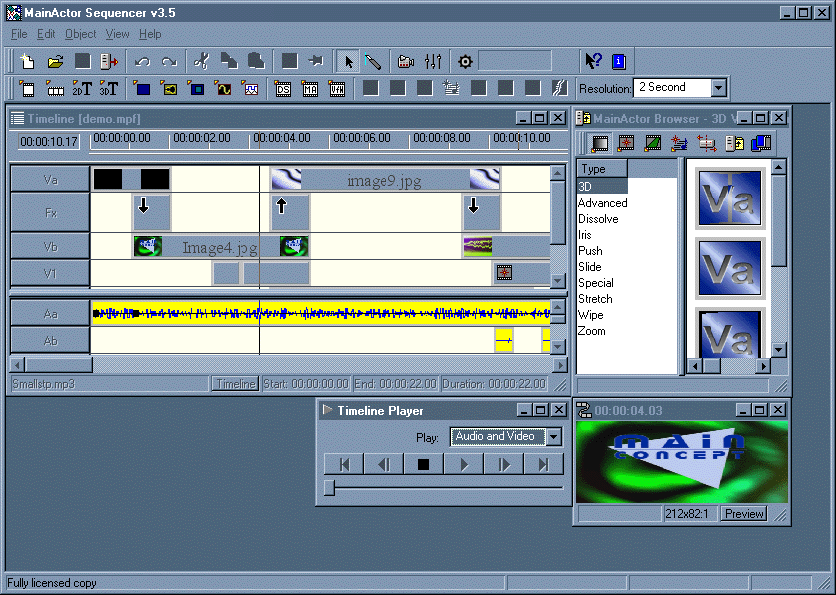836x595 pixels.
Task: Click the stacked blue windows Browser icon
Action: tap(761, 143)
